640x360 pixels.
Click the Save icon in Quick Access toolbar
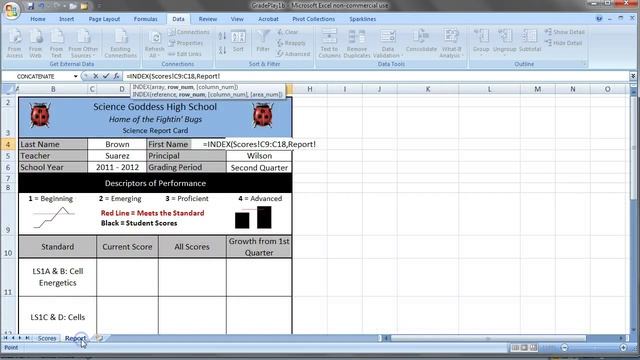31,6
